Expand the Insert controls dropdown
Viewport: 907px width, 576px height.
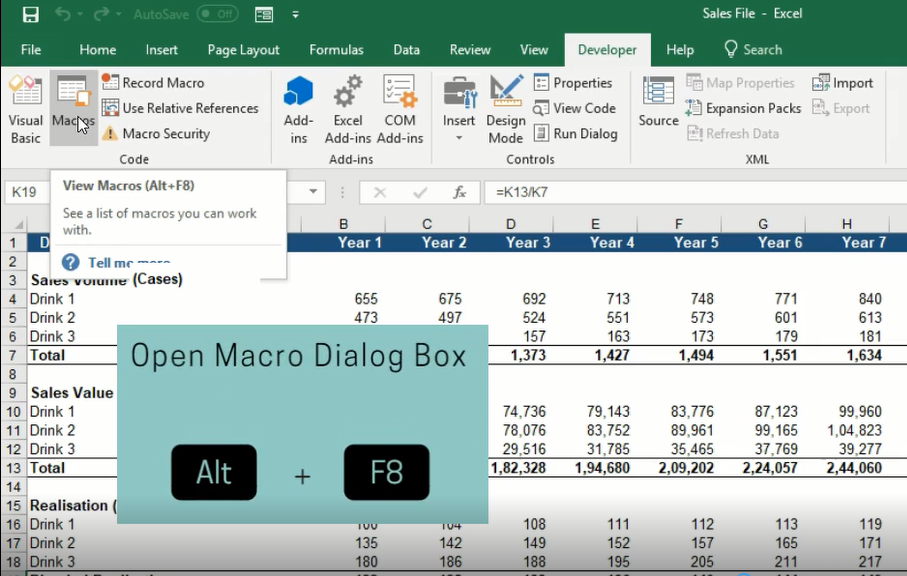click(459, 137)
